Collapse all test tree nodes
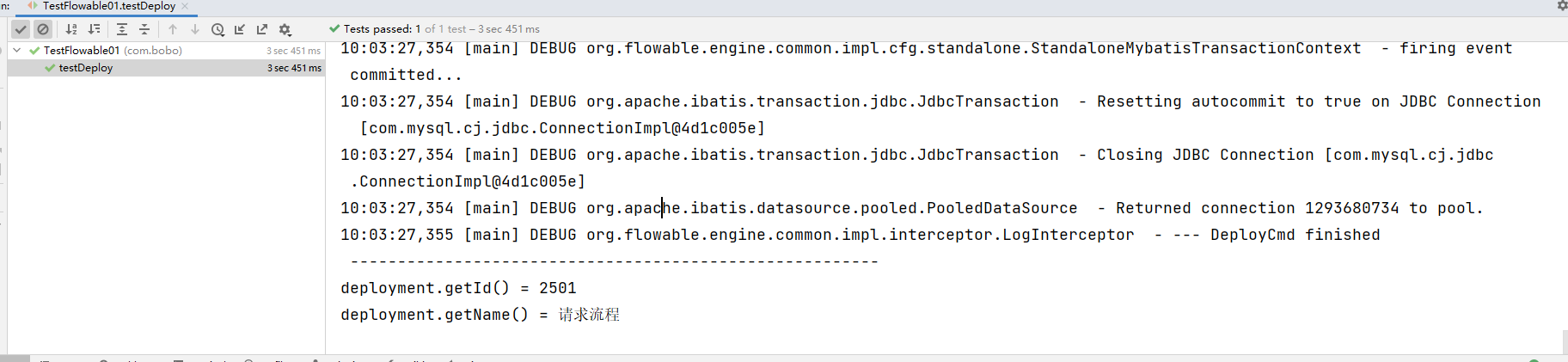Screen dimensions: 1568x362 (144, 29)
